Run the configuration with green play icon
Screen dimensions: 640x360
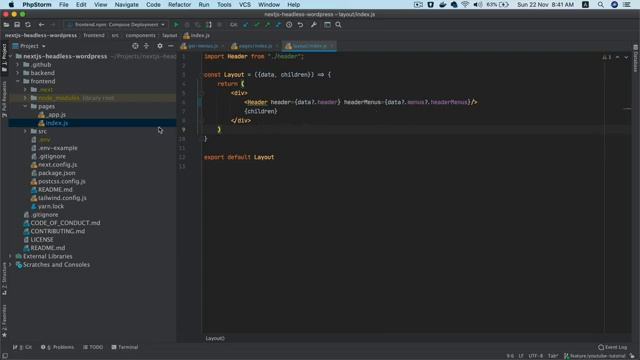176,25
